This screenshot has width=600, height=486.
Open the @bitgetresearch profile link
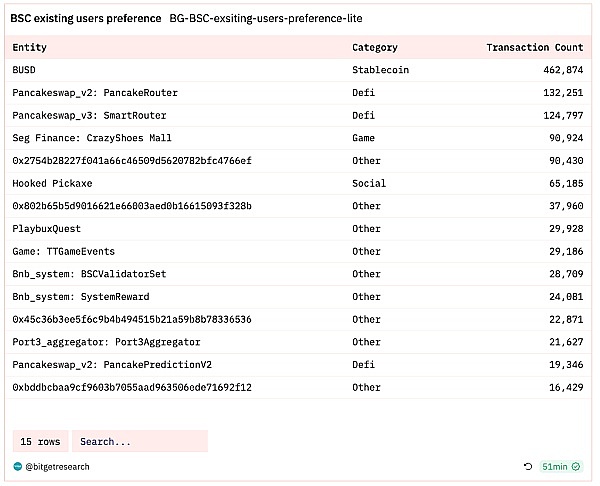[58, 466]
